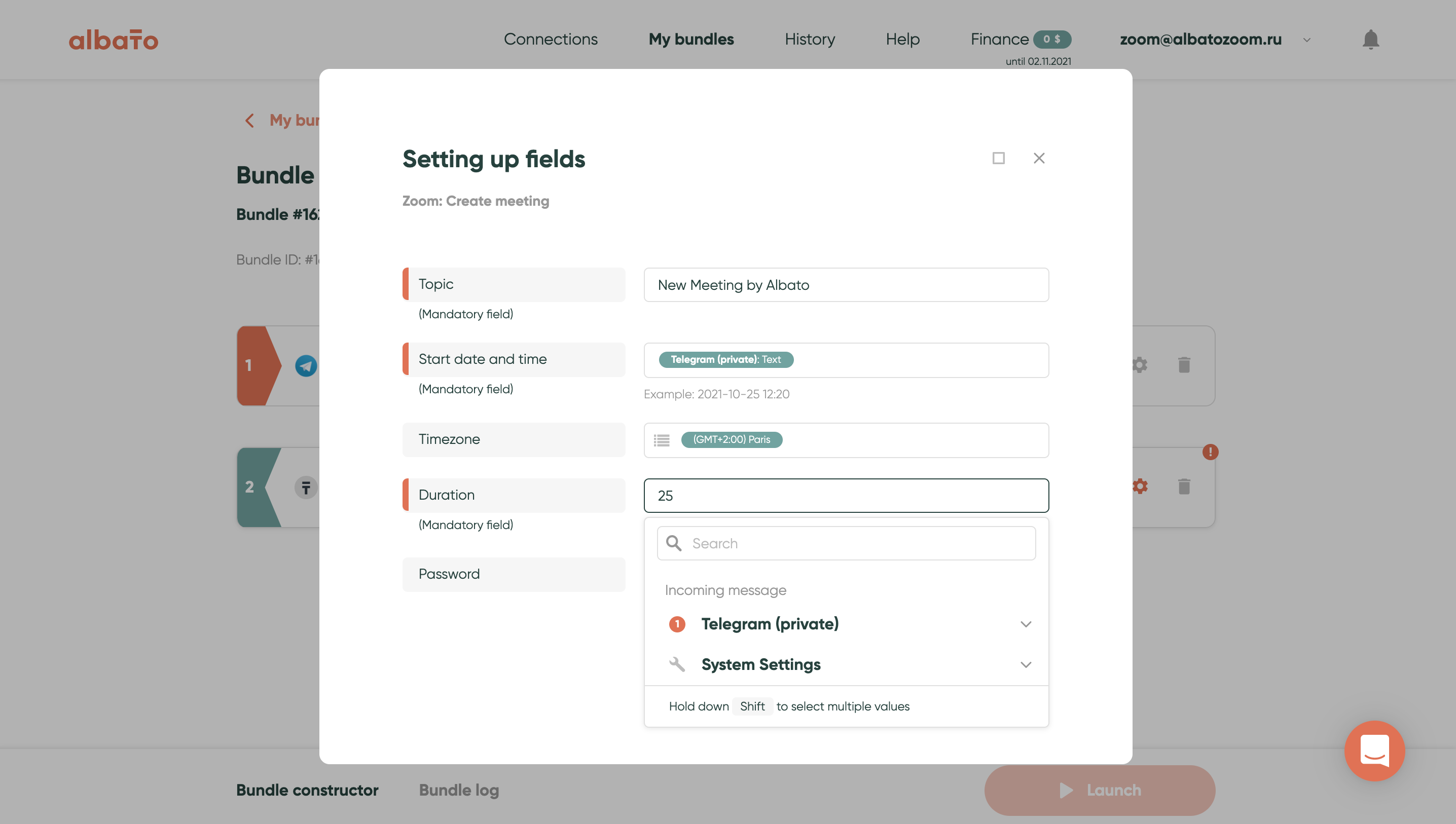Image resolution: width=1456 pixels, height=824 pixels.
Task: Open the Finance section
Action: (999, 39)
